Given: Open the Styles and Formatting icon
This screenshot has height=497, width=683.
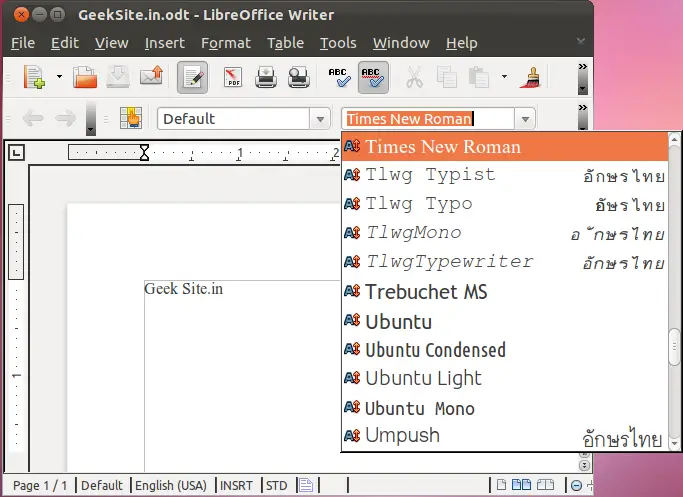Looking at the screenshot, I should coord(131,118).
